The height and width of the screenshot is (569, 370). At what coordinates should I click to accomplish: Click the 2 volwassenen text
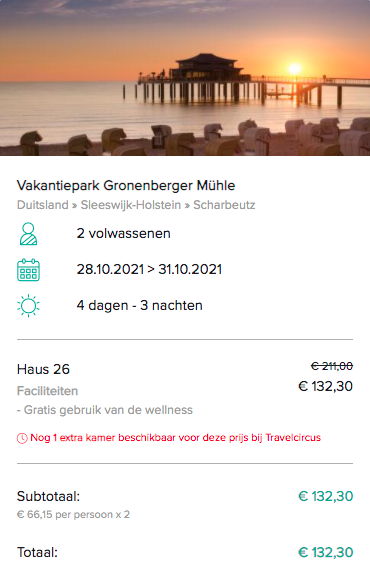click(x=123, y=233)
